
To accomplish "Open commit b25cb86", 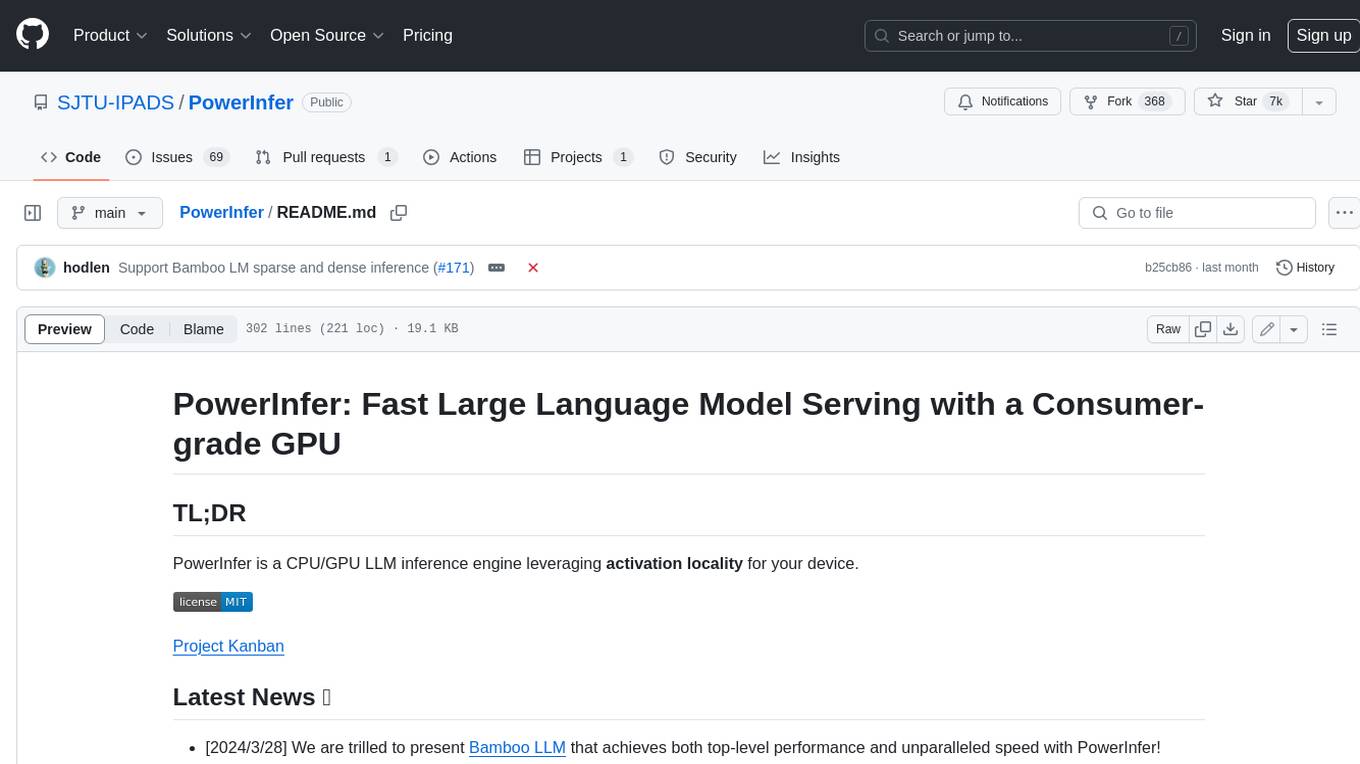I will 1168,268.
